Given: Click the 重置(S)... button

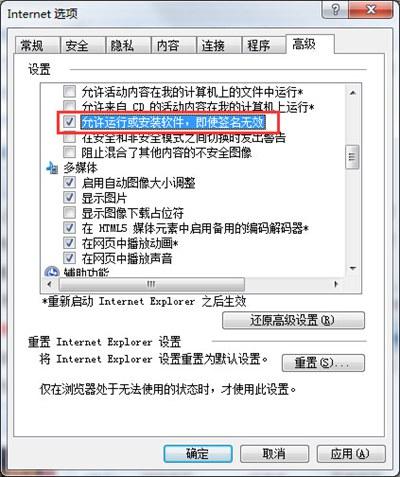Looking at the screenshot, I should [323, 363].
